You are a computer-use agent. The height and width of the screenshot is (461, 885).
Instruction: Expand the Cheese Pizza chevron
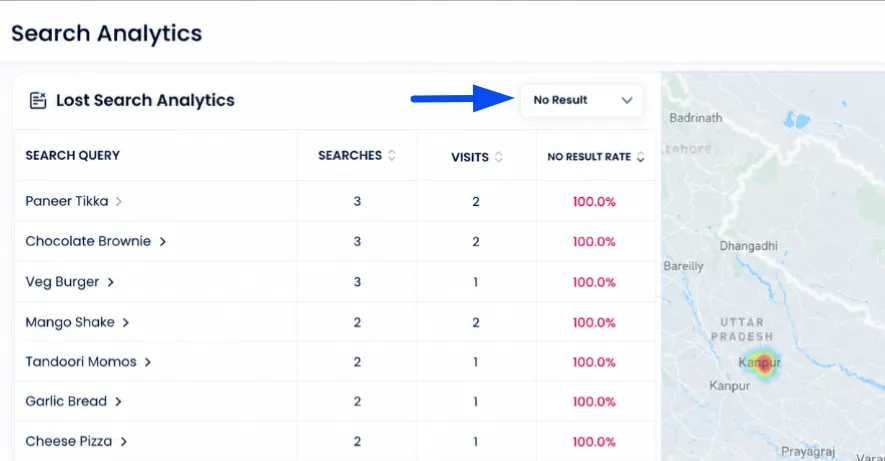(123, 442)
